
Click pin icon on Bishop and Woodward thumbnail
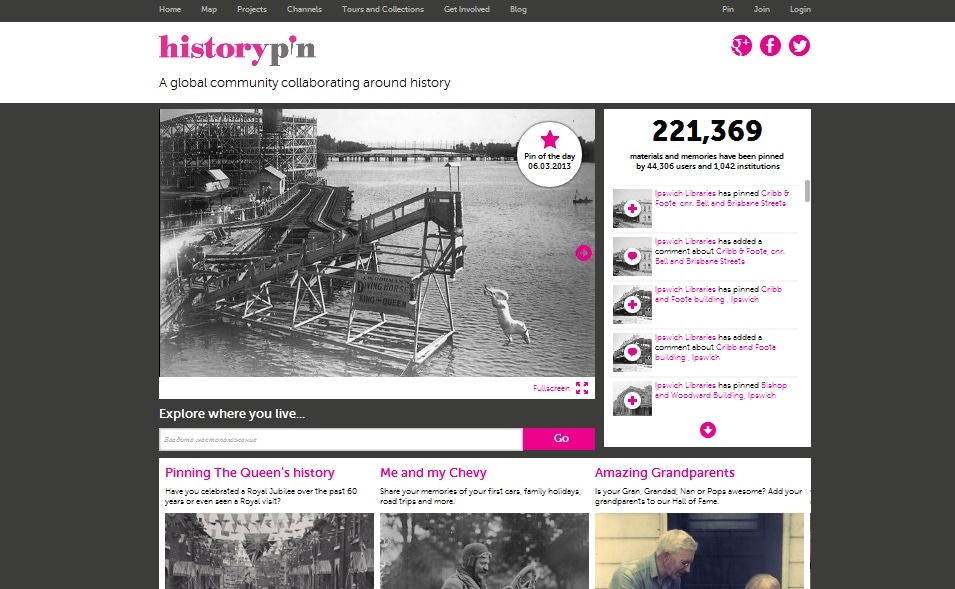(x=632, y=400)
